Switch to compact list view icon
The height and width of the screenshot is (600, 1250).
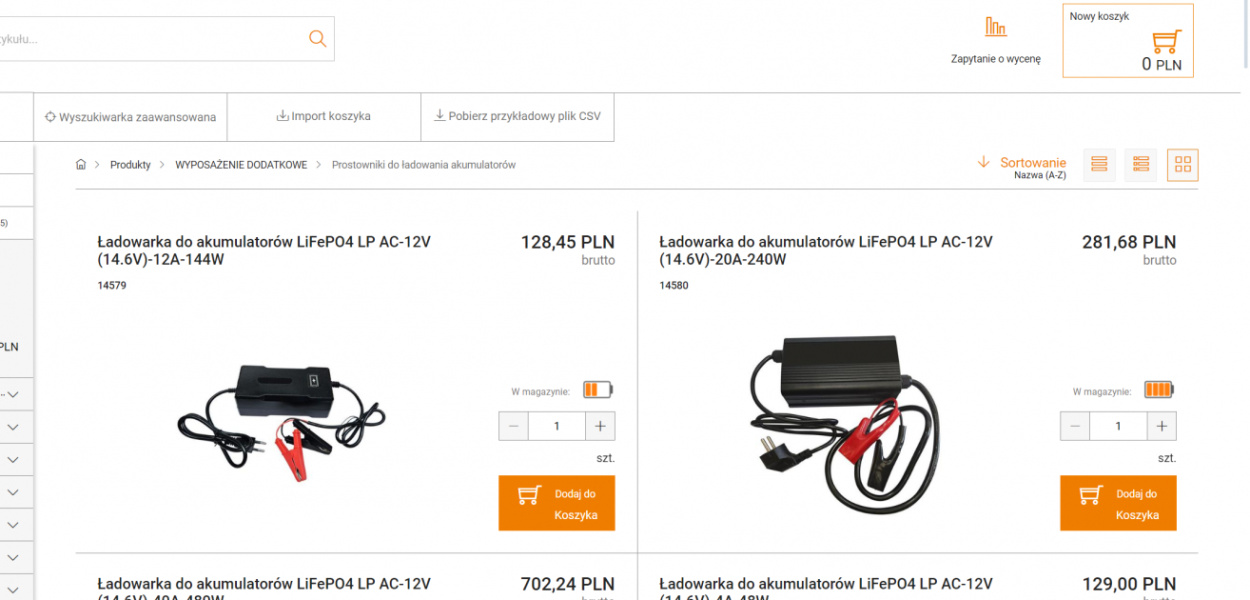tap(1099, 164)
